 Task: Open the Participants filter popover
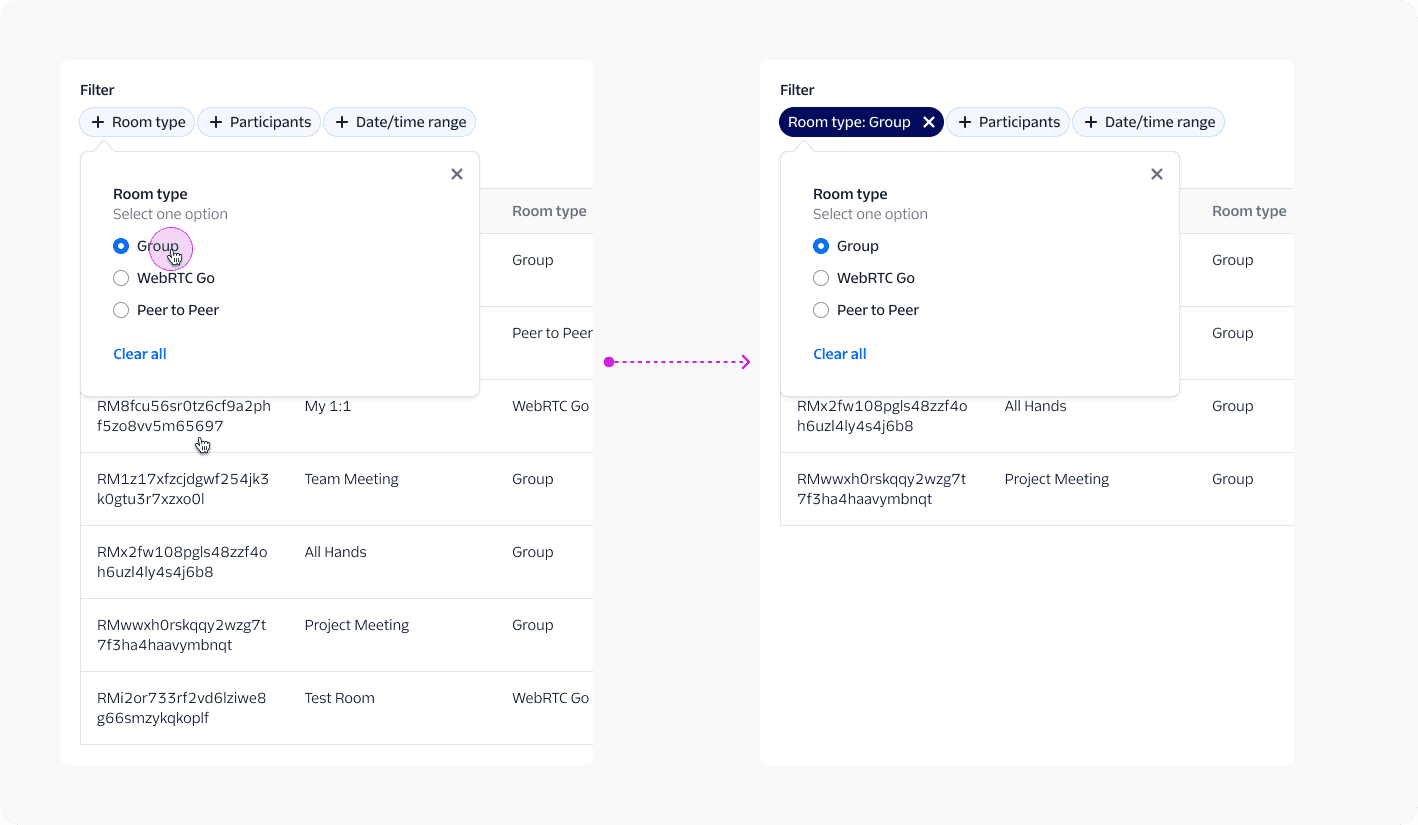click(x=259, y=121)
